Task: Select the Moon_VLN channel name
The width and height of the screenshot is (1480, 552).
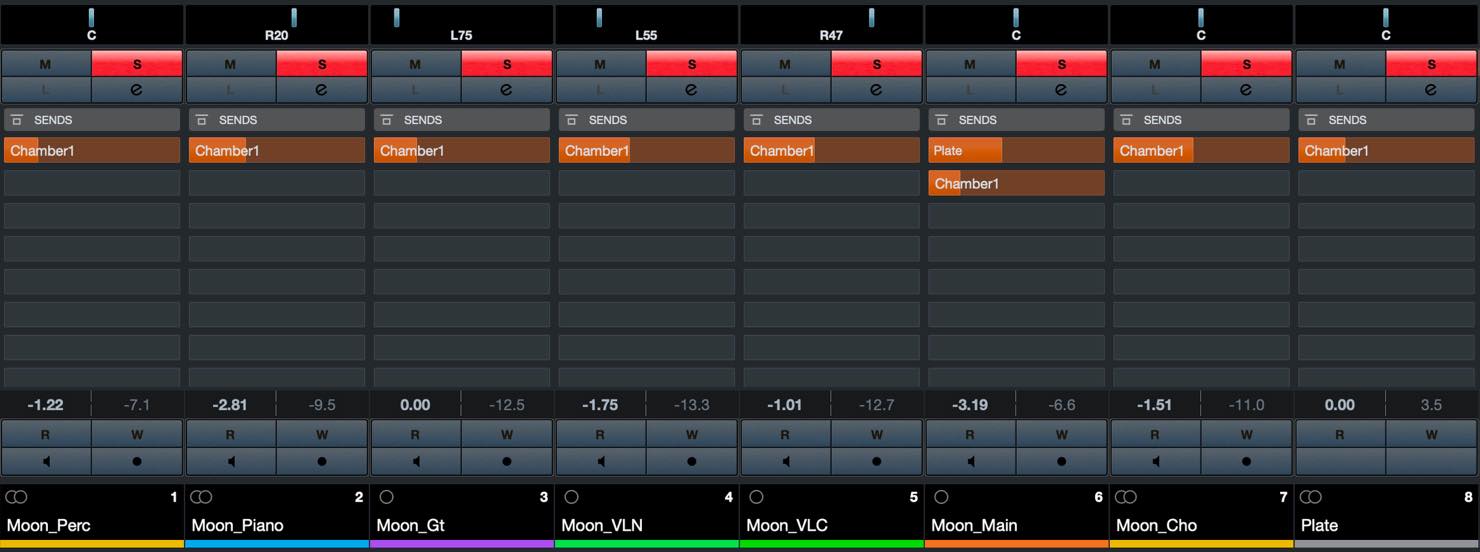Action: [x=602, y=525]
